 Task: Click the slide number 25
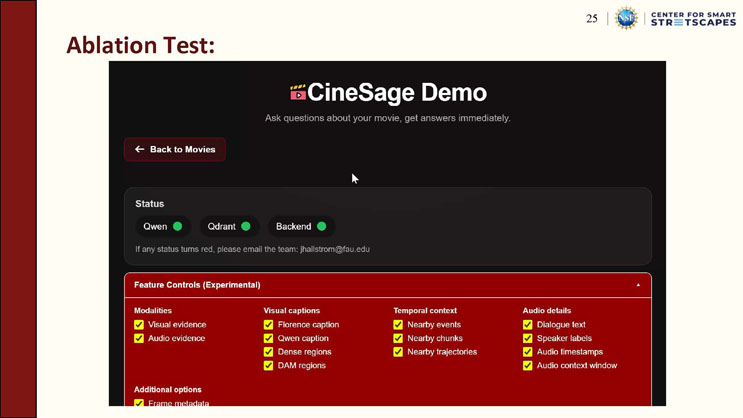coord(592,18)
